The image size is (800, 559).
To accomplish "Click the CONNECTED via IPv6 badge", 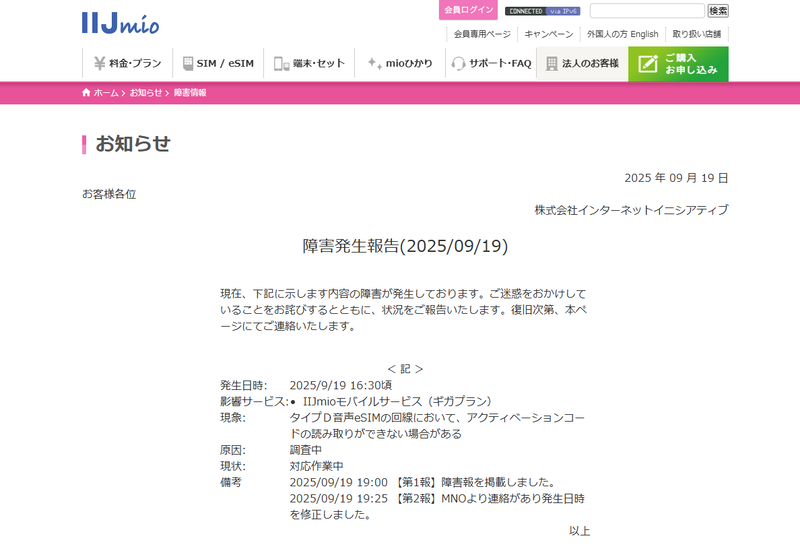I will (x=542, y=11).
